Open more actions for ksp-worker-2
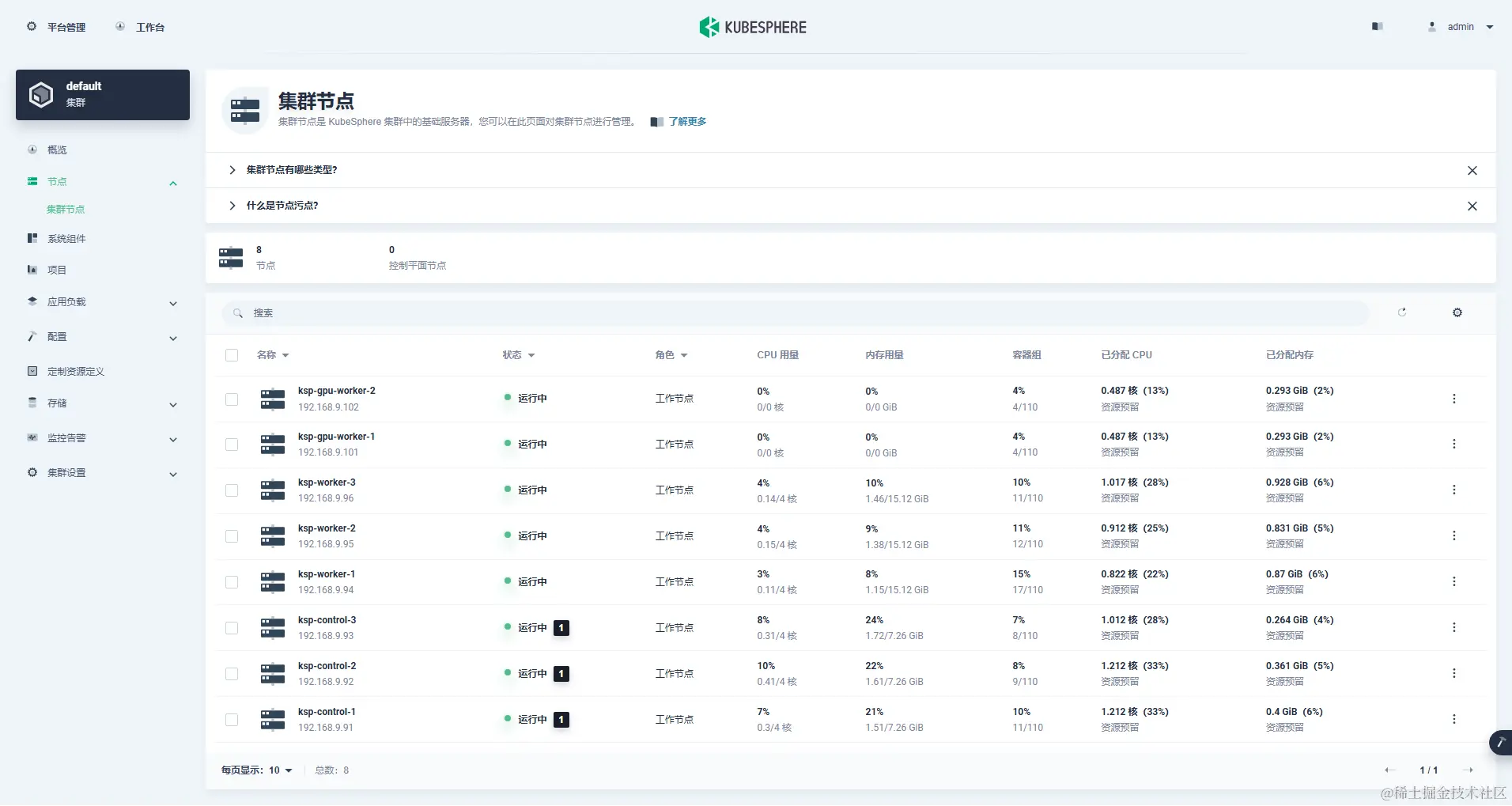Viewport: 1512px width, 806px height. coord(1453,535)
